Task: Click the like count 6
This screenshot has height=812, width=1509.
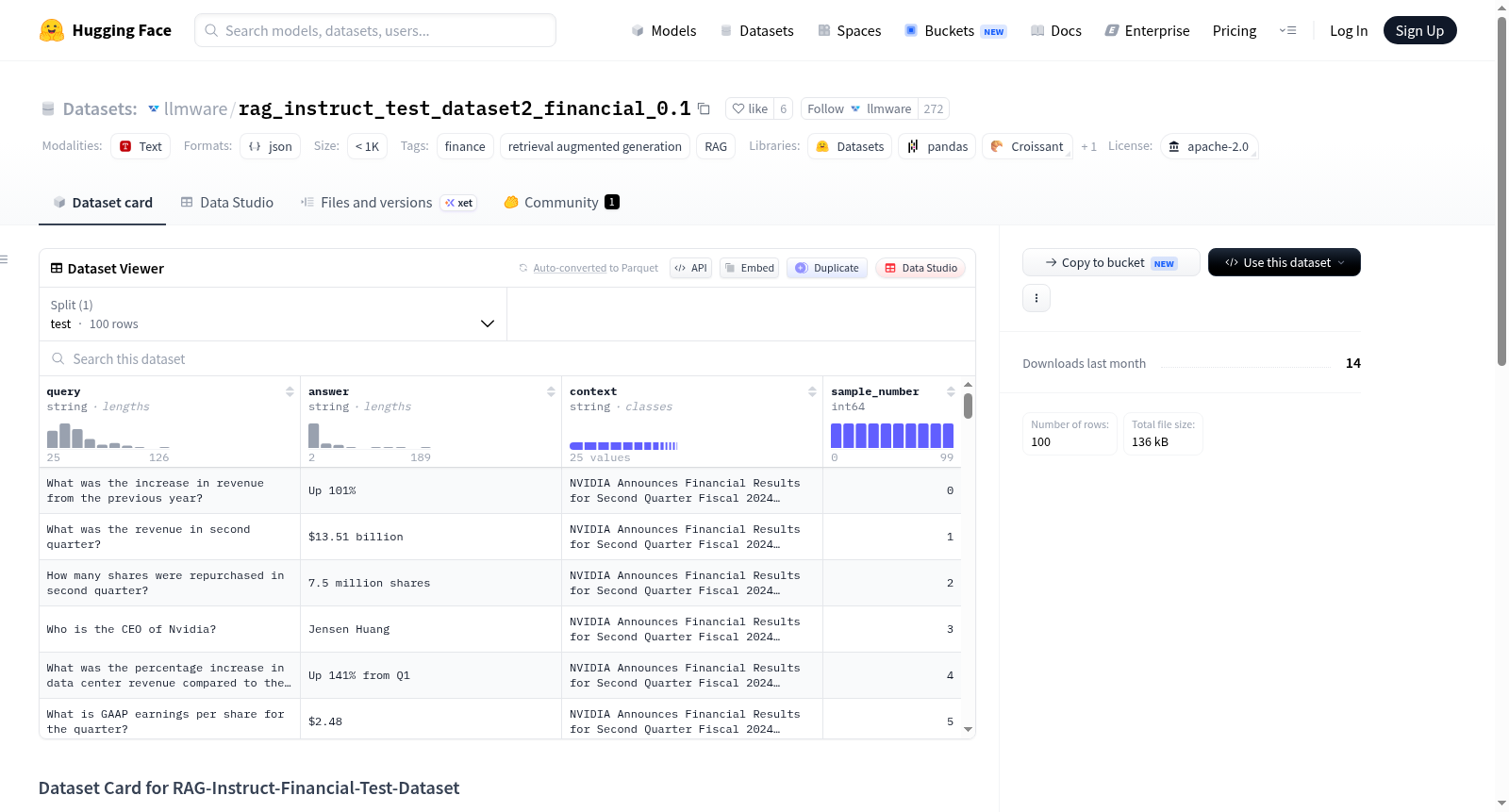Action: [783, 108]
